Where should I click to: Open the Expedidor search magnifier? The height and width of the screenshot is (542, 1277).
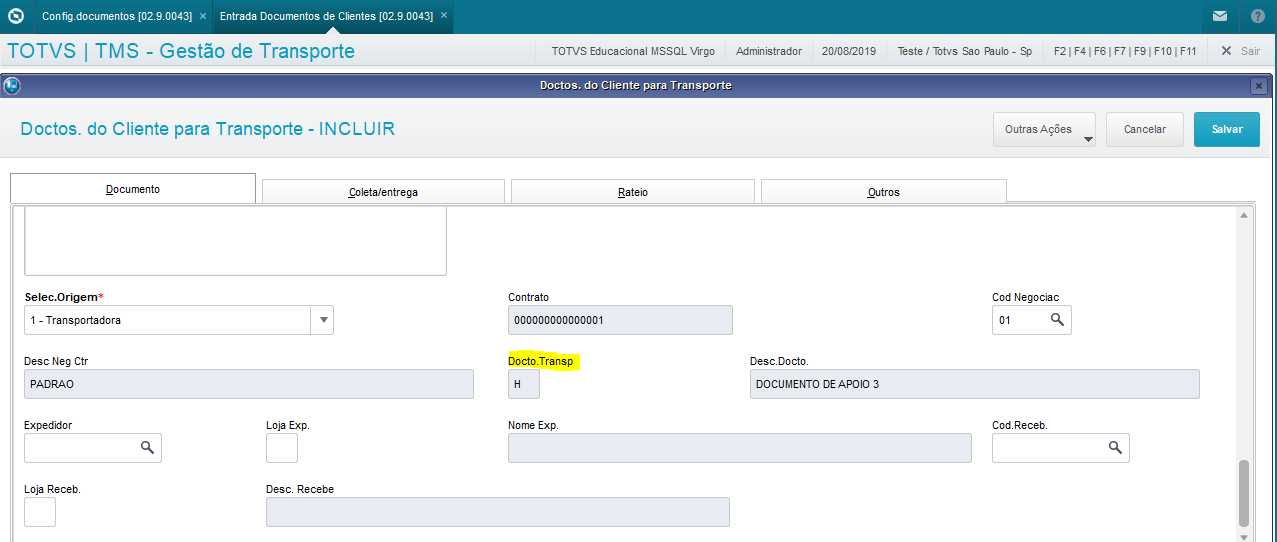[x=147, y=448]
